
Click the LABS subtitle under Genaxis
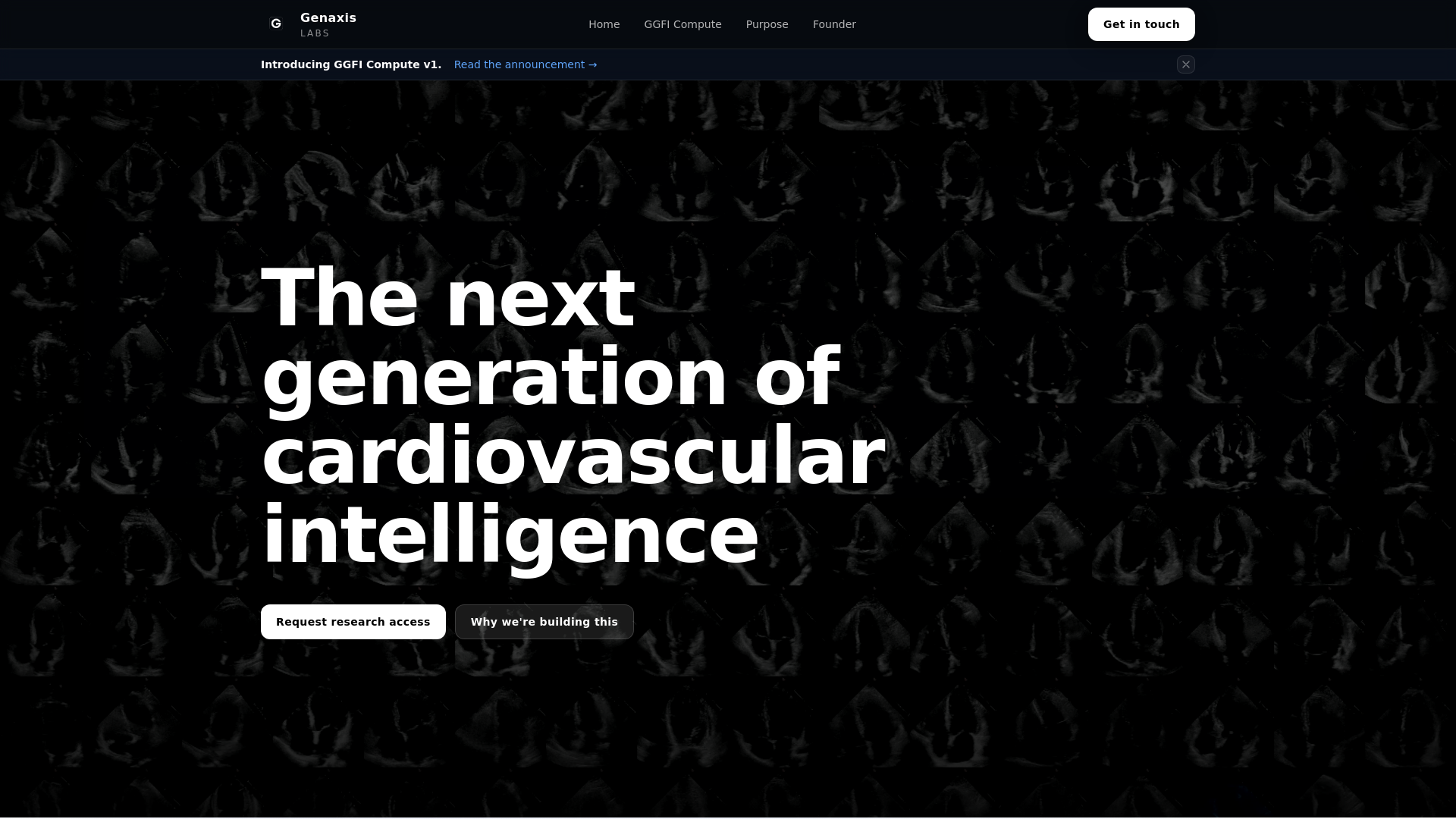point(315,33)
